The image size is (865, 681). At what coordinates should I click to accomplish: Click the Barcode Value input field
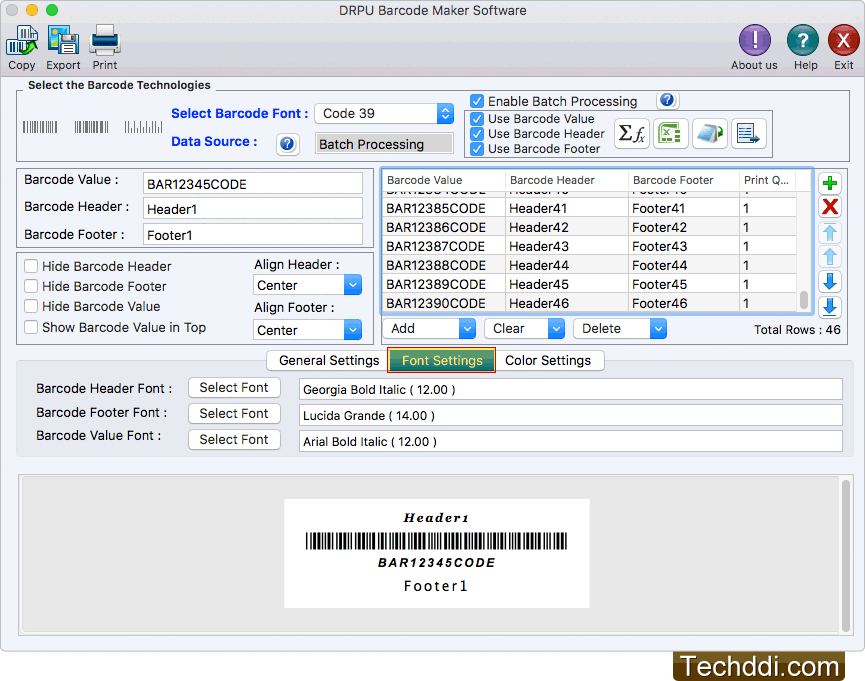pos(253,184)
